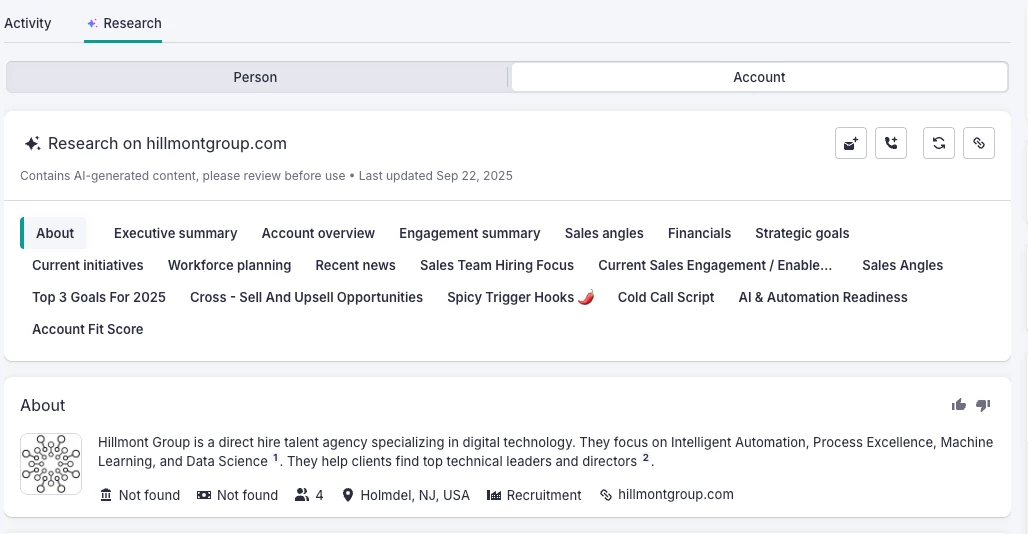Click the revenue money icon
The image size is (1028, 534).
pos(204,495)
